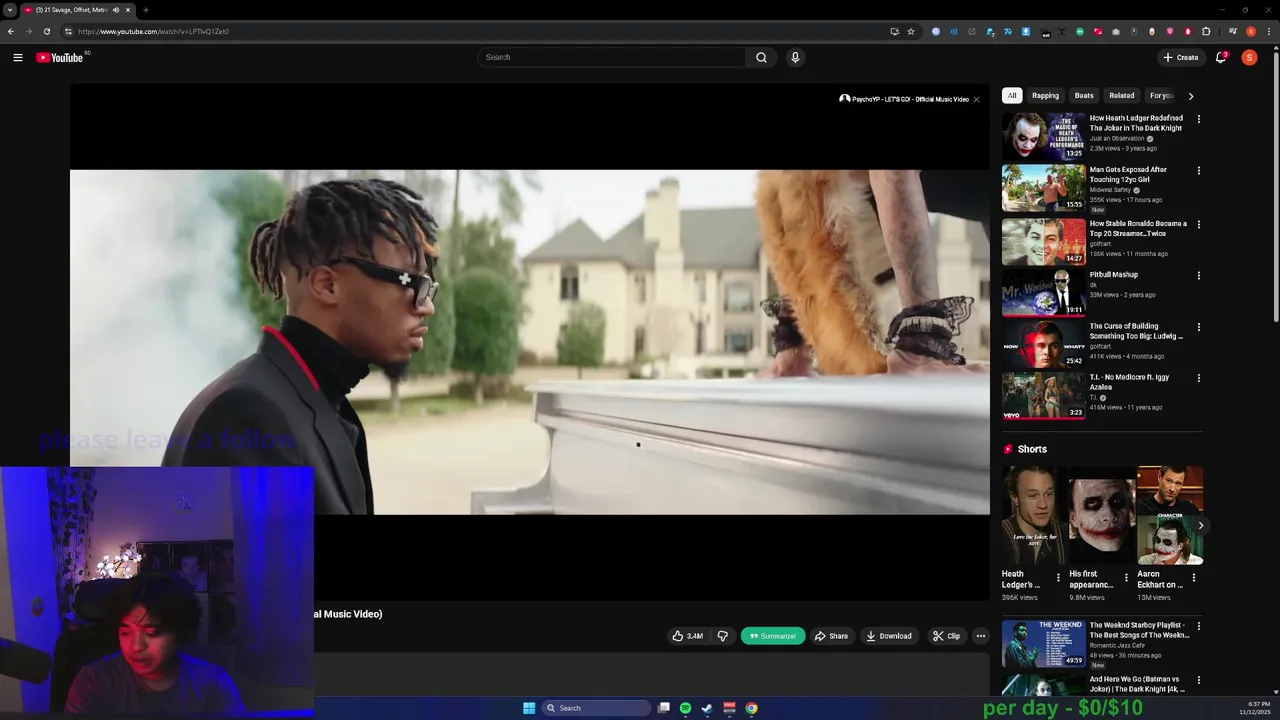Screen dimensions: 1280x720
Task: Click the Windows taskbar search box
Action: pyautogui.click(x=597, y=708)
